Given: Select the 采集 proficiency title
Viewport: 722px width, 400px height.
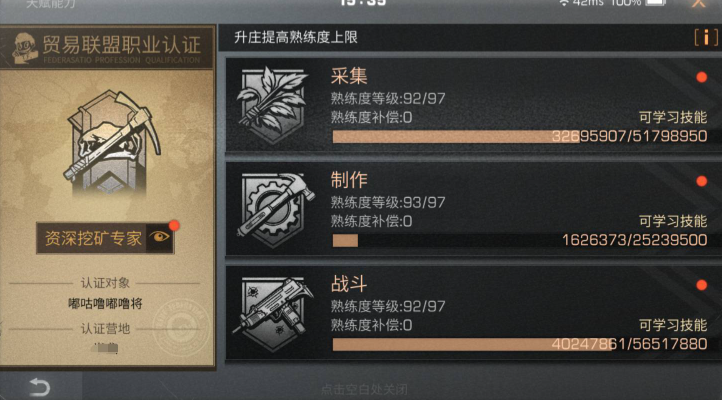Looking at the screenshot, I should 349,76.
